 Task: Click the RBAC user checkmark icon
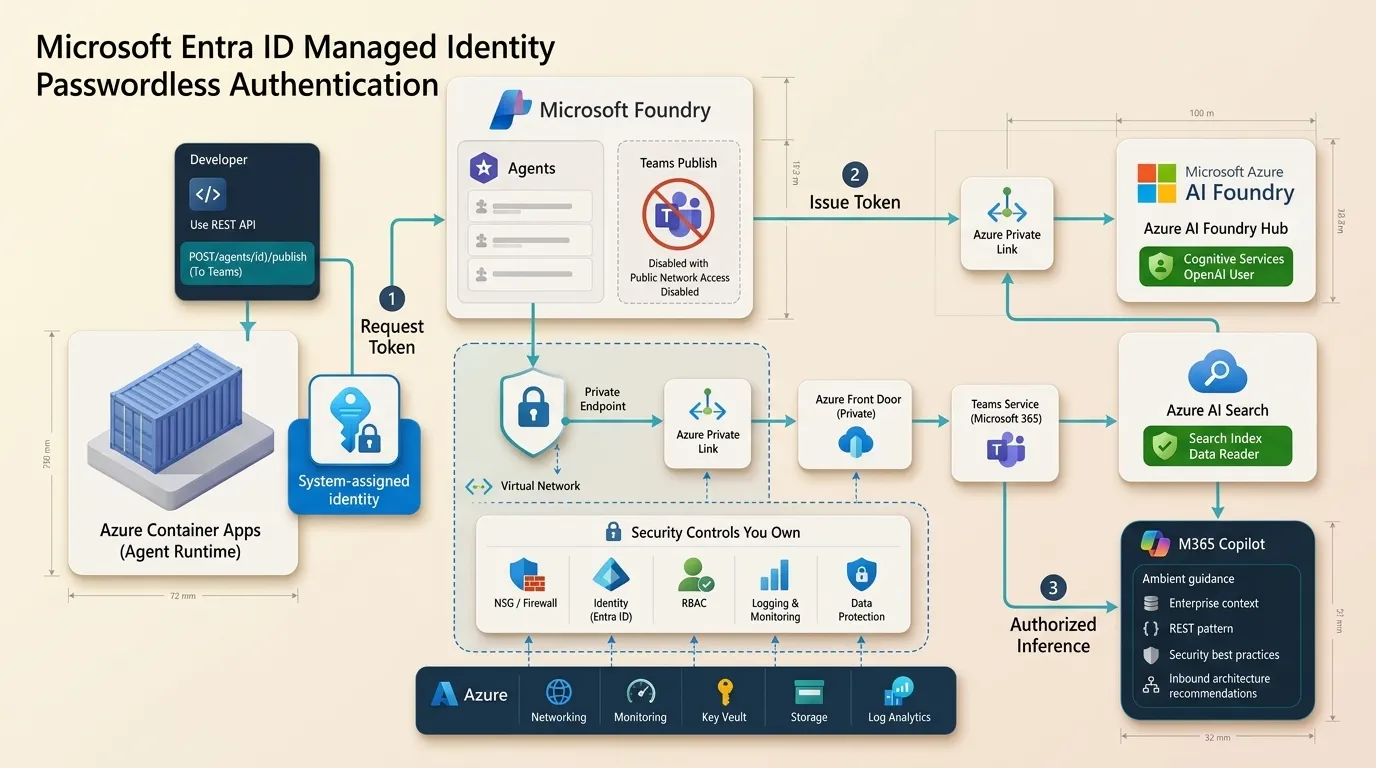[x=694, y=575]
